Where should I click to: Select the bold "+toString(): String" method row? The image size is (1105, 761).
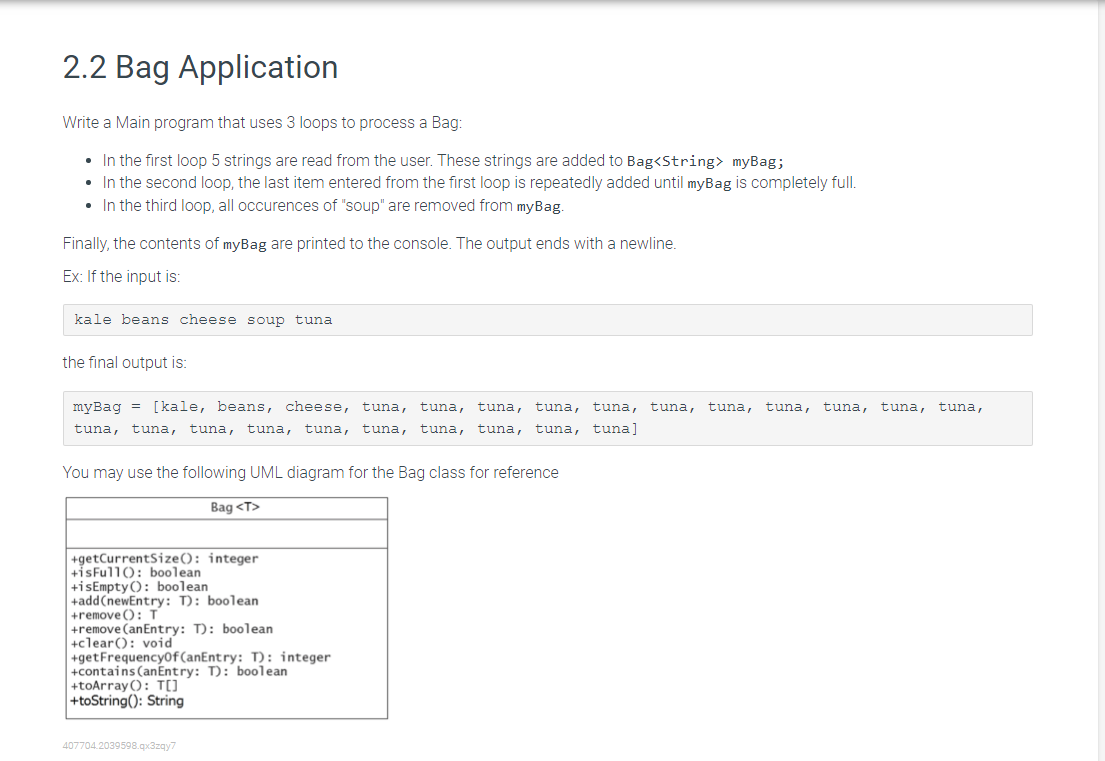(x=126, y=700)
